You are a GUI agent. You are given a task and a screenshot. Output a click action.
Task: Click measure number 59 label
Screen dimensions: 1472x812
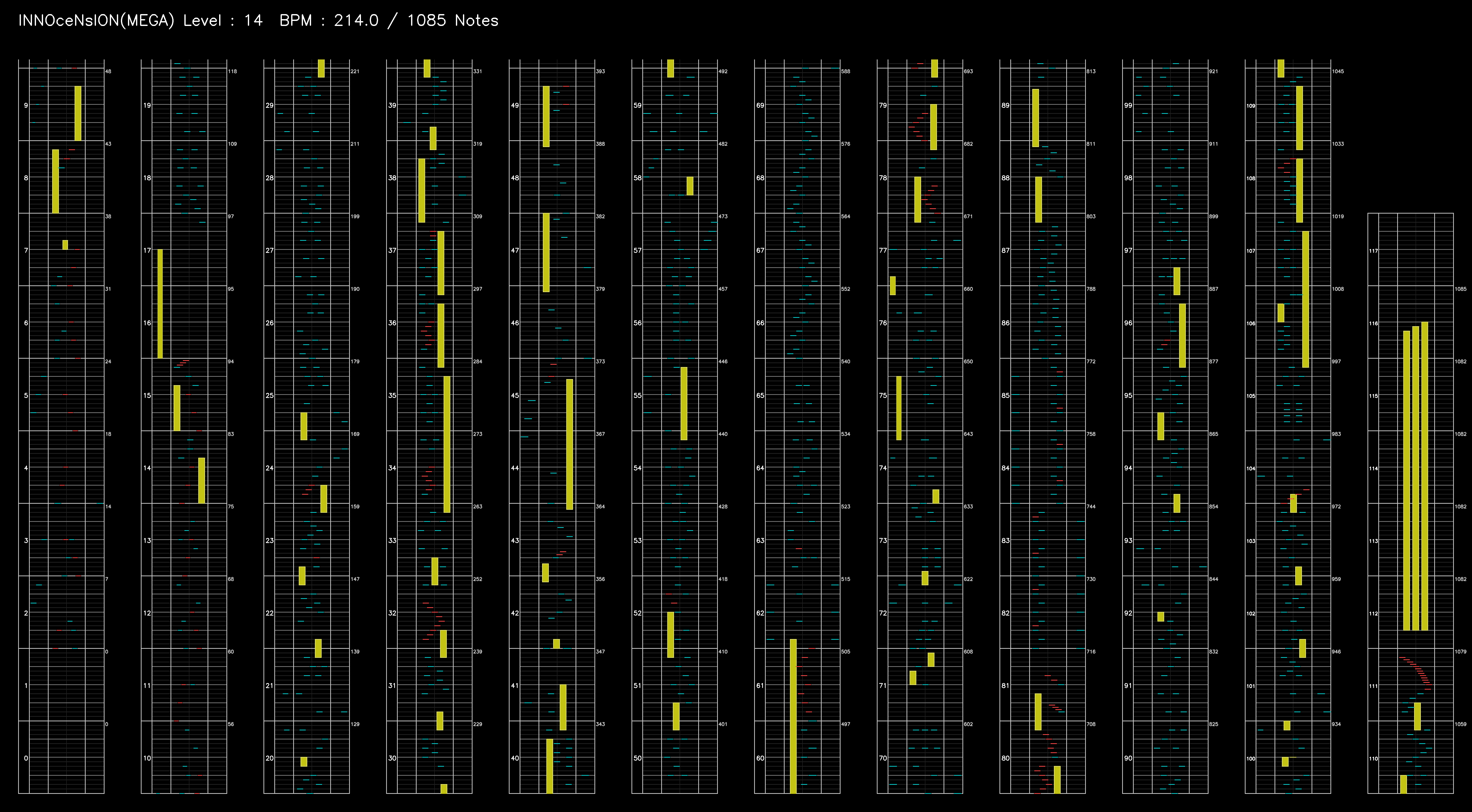[x=638, y=105]
